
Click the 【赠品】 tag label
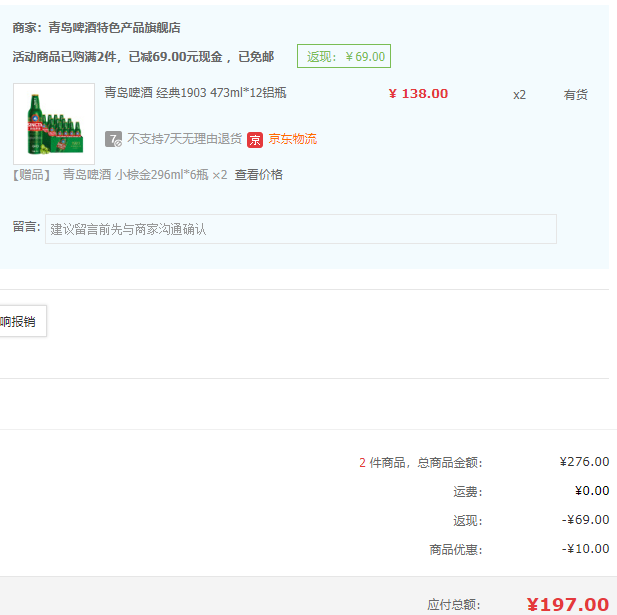31,175
